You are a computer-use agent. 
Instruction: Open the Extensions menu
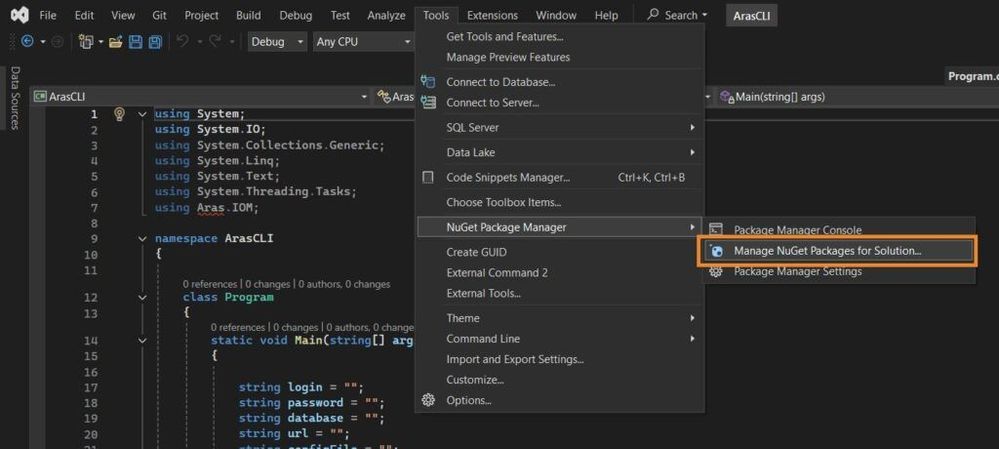[x=492, y=15]
